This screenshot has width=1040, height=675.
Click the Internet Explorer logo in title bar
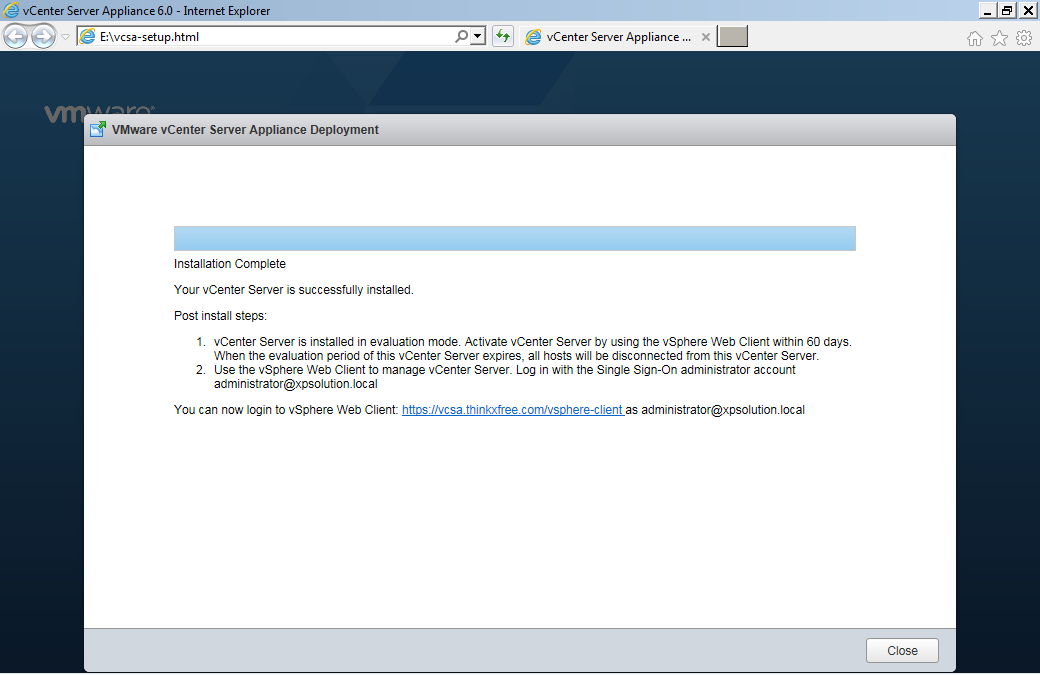[11, 10]
